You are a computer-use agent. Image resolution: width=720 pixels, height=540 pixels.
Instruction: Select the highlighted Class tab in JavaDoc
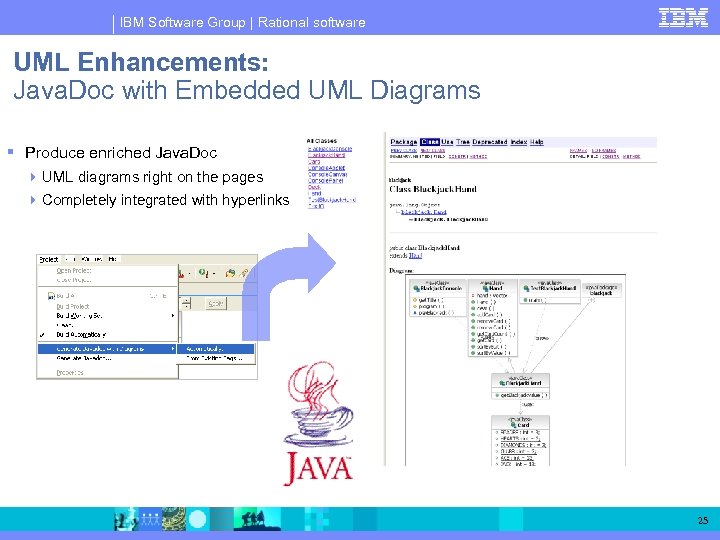pyautogui.click(x=430, y=142)
